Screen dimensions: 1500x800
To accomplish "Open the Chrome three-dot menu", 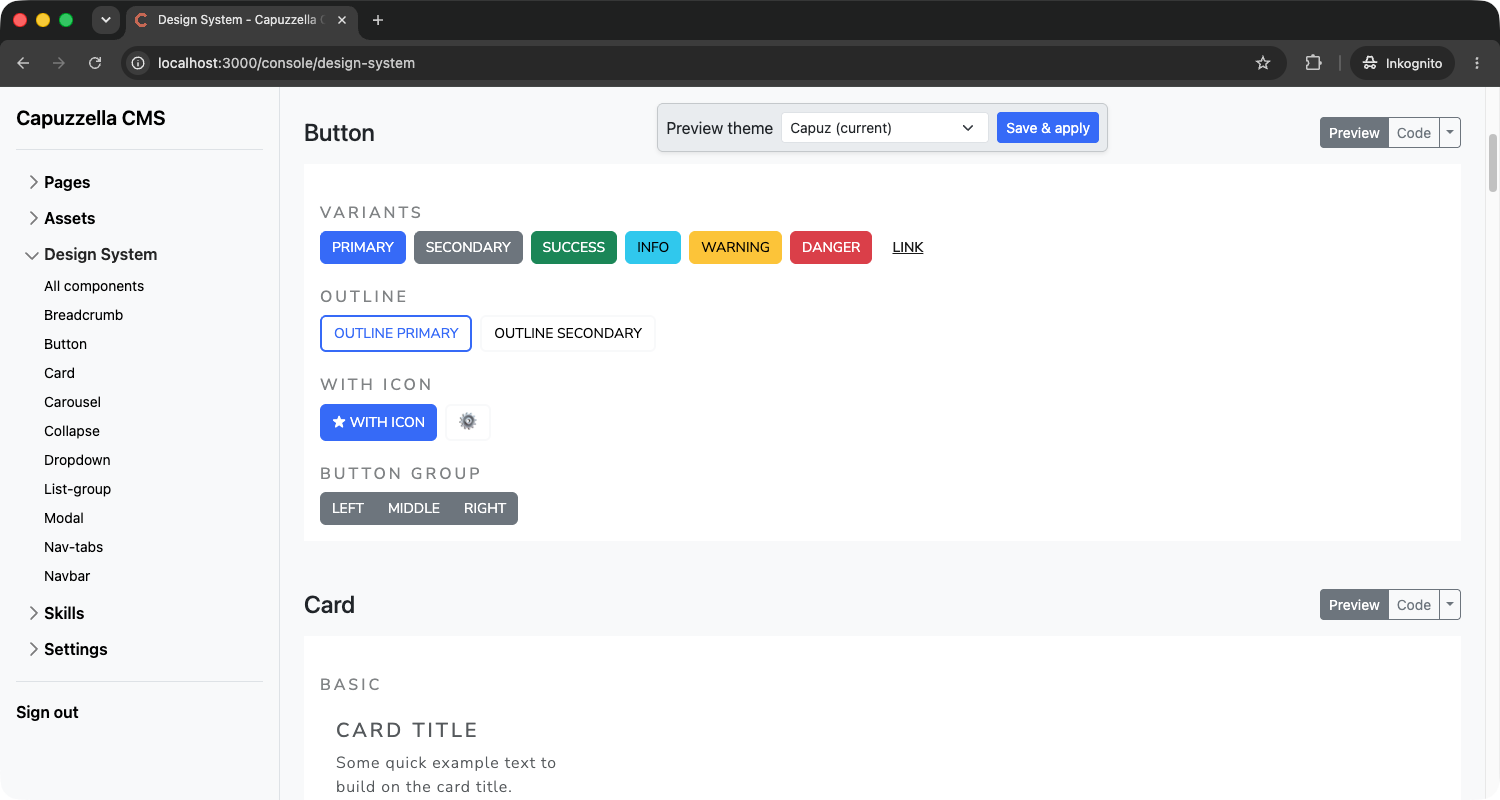I will coord(1477,63).
